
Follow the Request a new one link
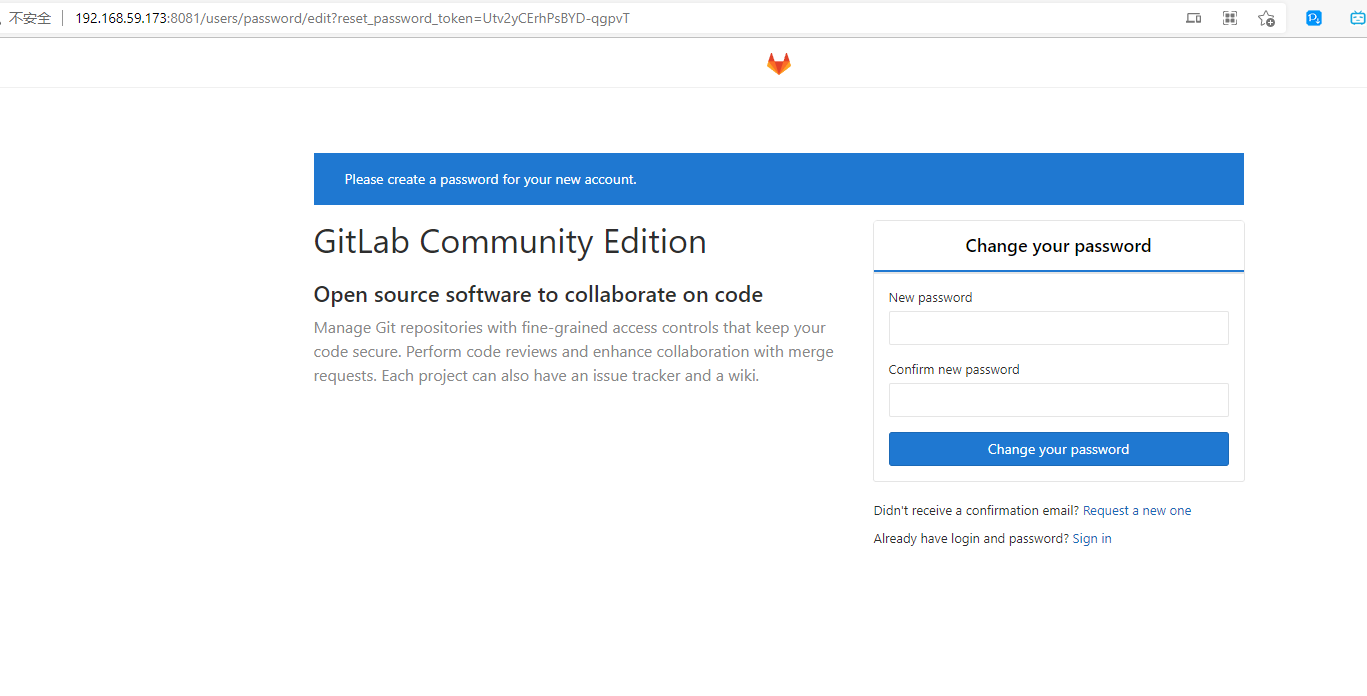point(1137,511)
